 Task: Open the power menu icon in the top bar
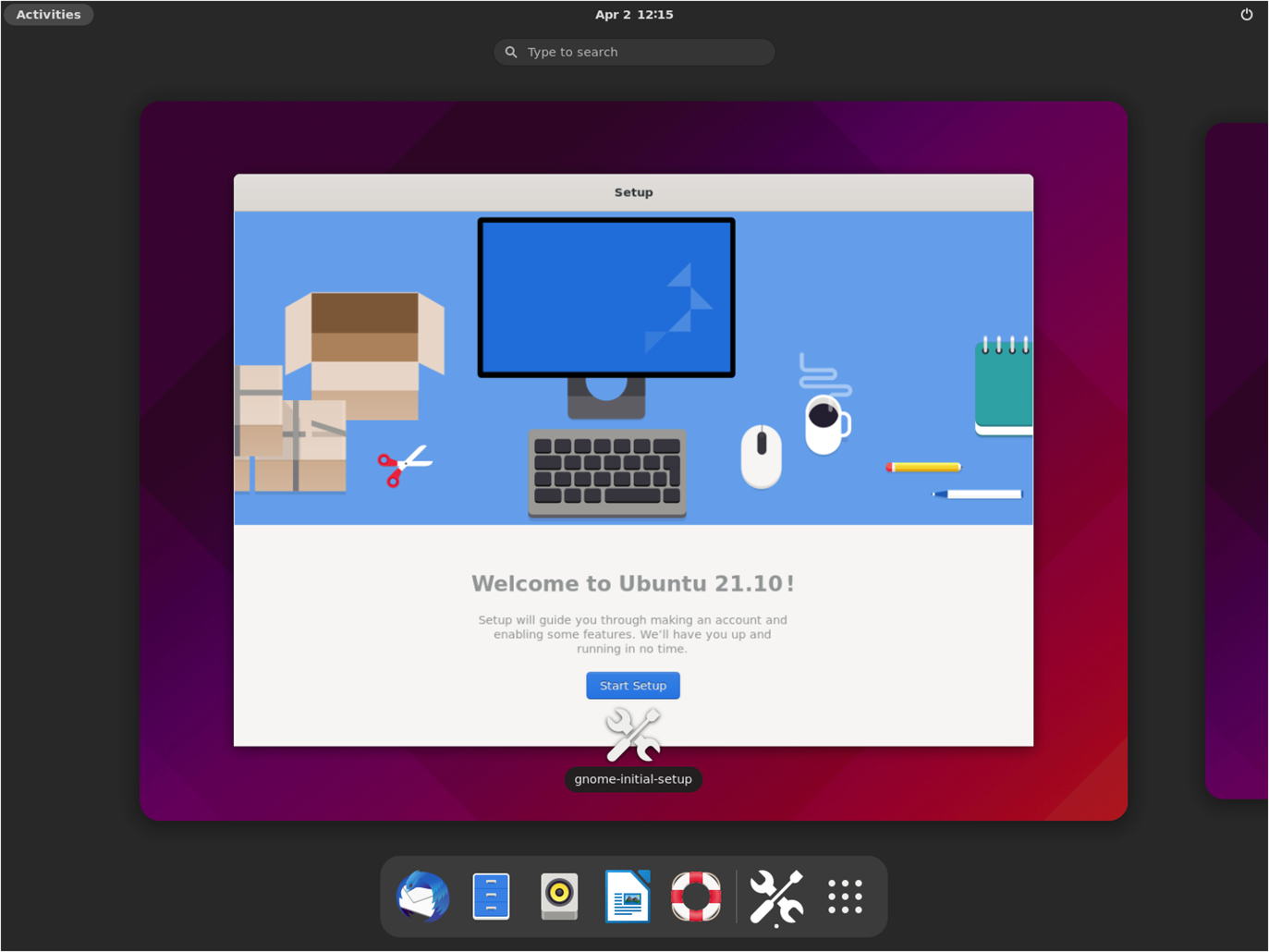pos(1246,15)
